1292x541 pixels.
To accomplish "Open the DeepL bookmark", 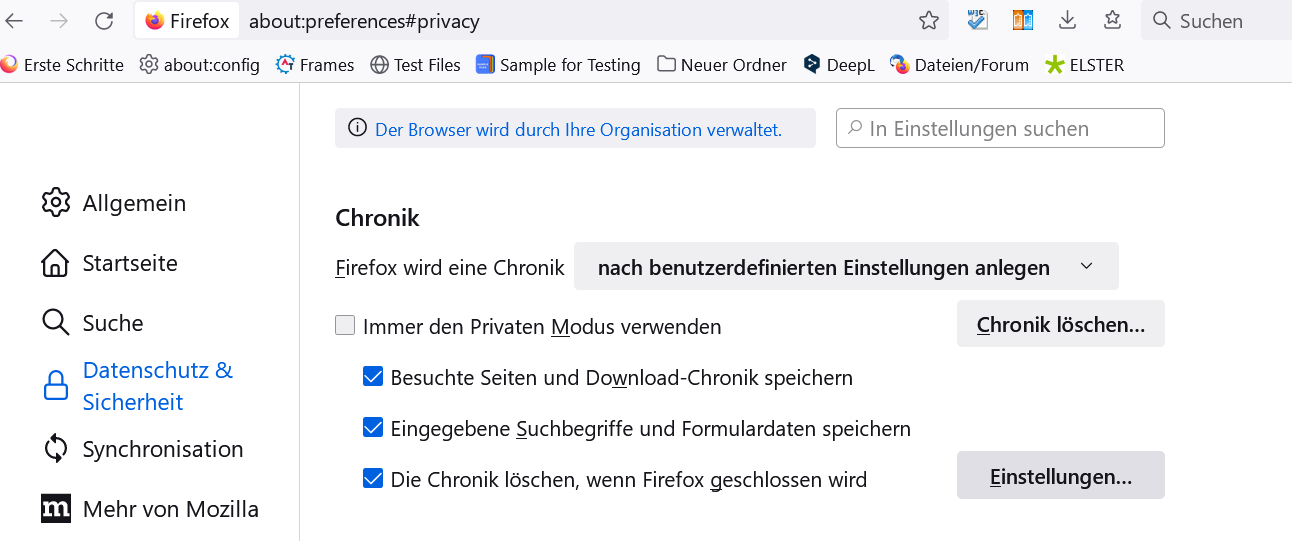I will click(839, 65).
